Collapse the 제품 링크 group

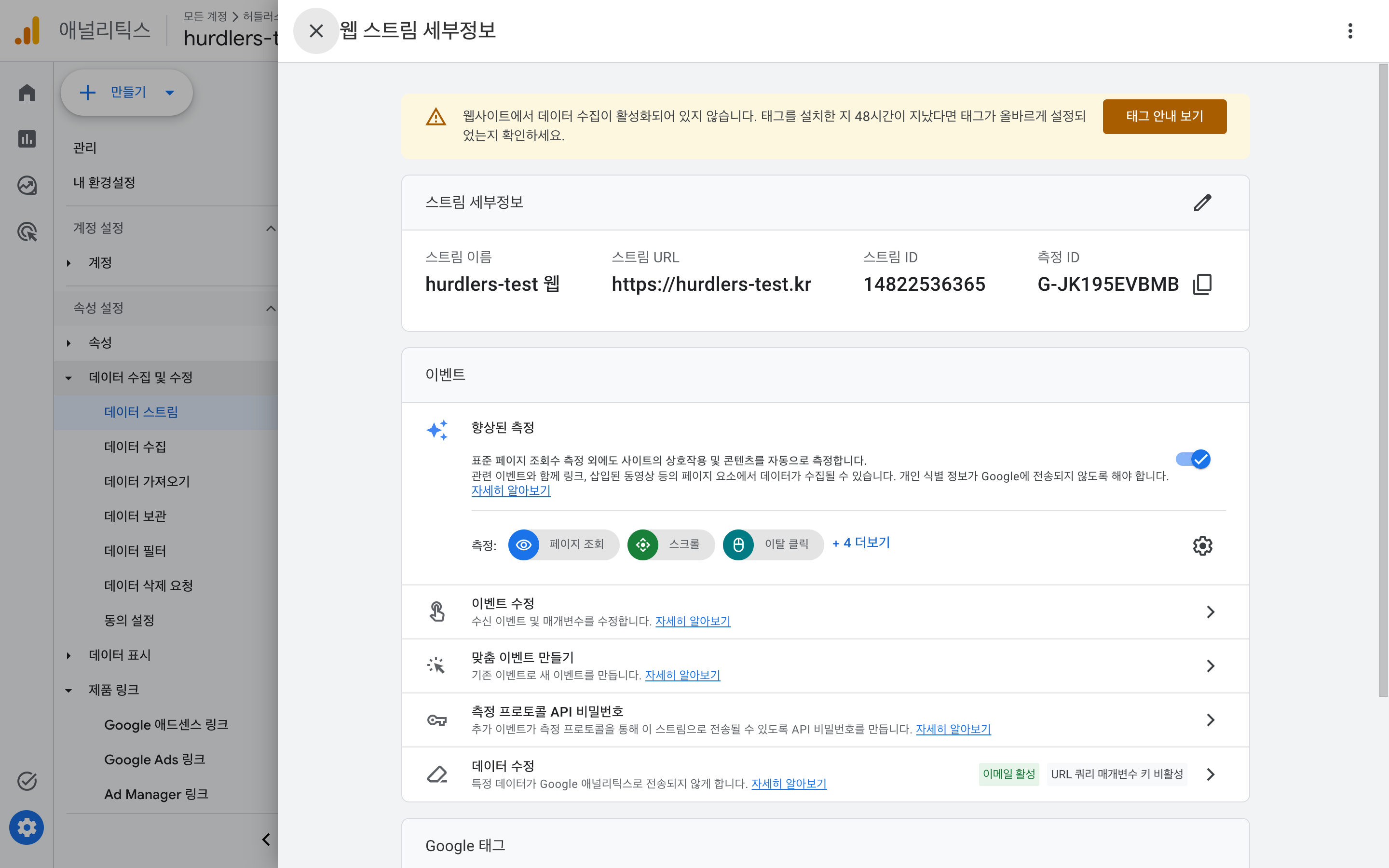point(68,690)
